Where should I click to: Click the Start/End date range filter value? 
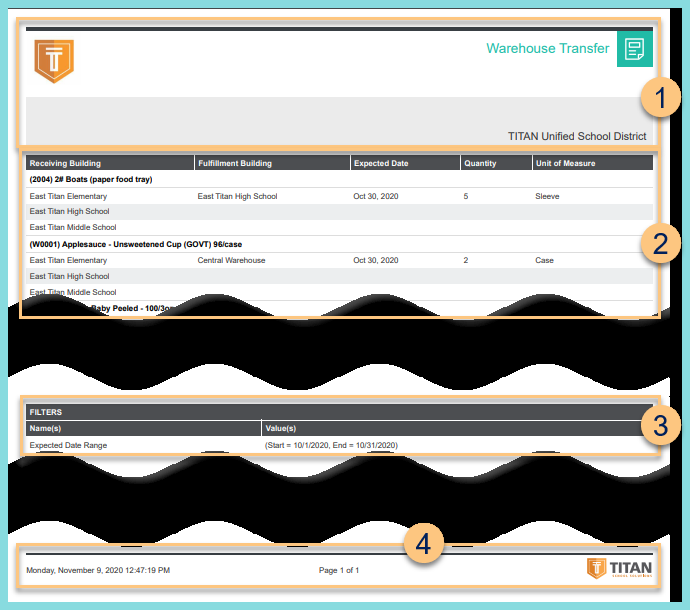[x=331, y=445]
